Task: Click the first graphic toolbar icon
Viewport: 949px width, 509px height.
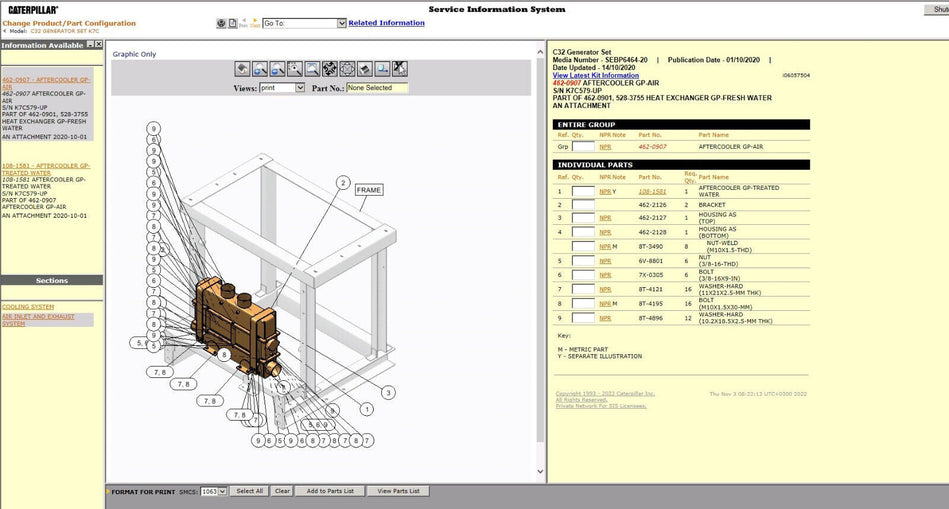Action: point(242,69)
